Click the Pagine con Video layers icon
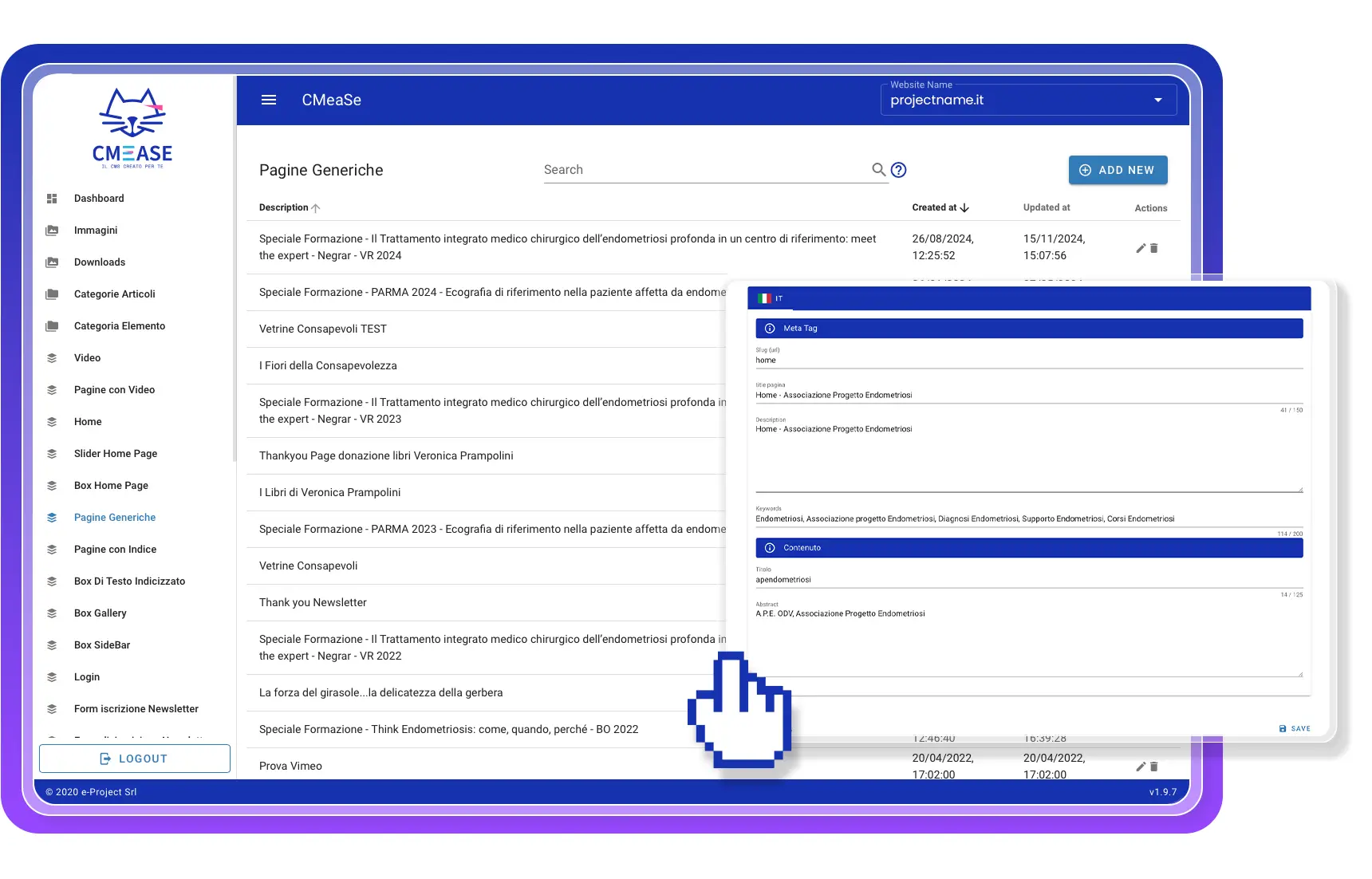The width and height of the screenshot is (1372, 879). click(x=52, y=390)
